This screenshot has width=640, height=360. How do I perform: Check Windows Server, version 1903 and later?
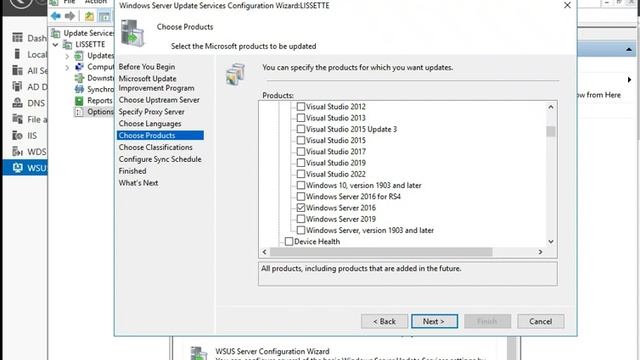coord(301,230)
